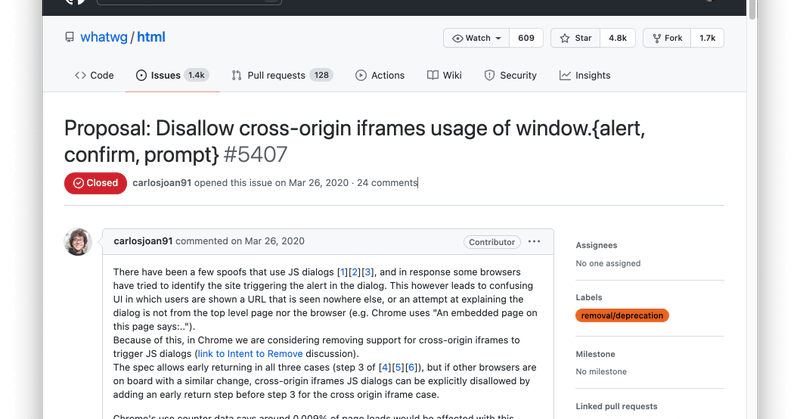Open the comment three-dots options menu
Viewport: 800px width, 419px height.
534,241
